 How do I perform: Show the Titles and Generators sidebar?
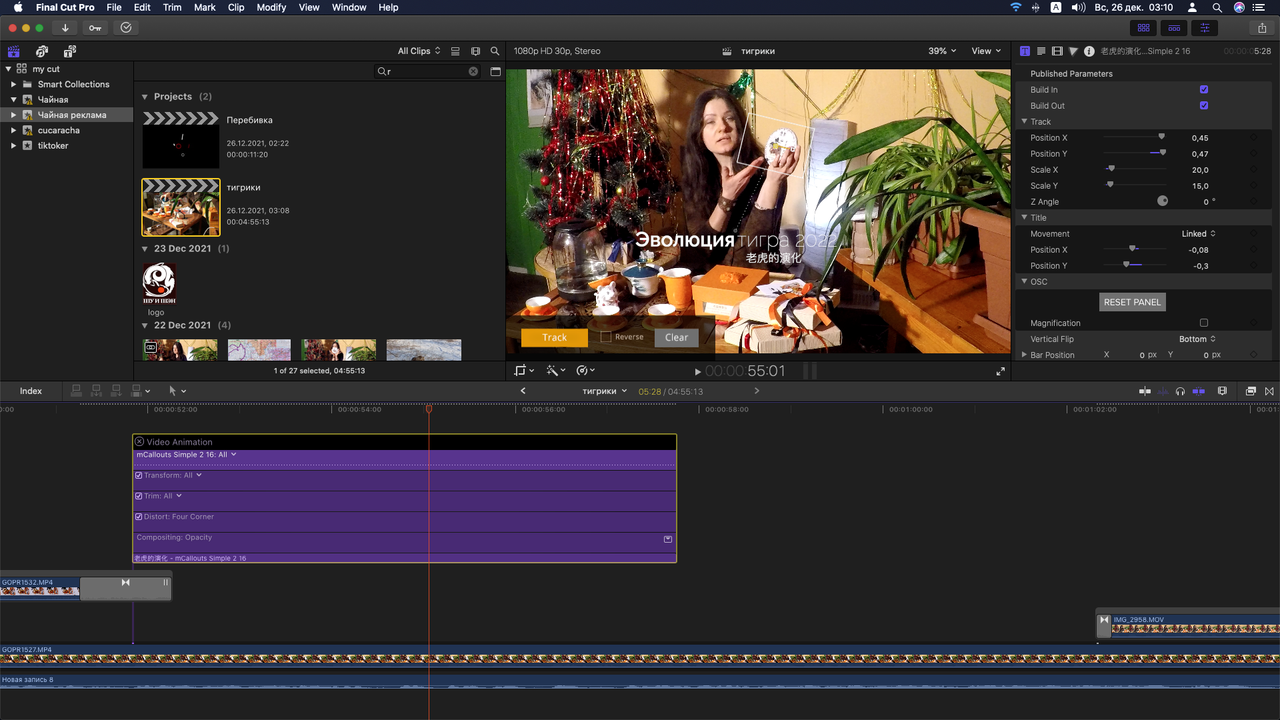click(x=70, y=51)
